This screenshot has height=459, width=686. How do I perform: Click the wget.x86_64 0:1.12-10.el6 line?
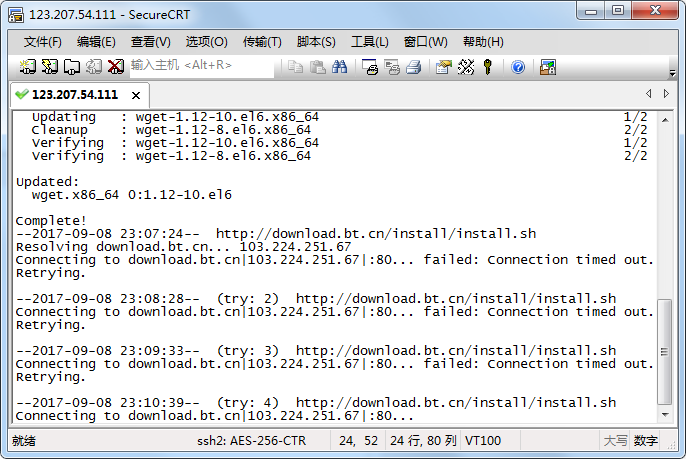click(132, 195)
